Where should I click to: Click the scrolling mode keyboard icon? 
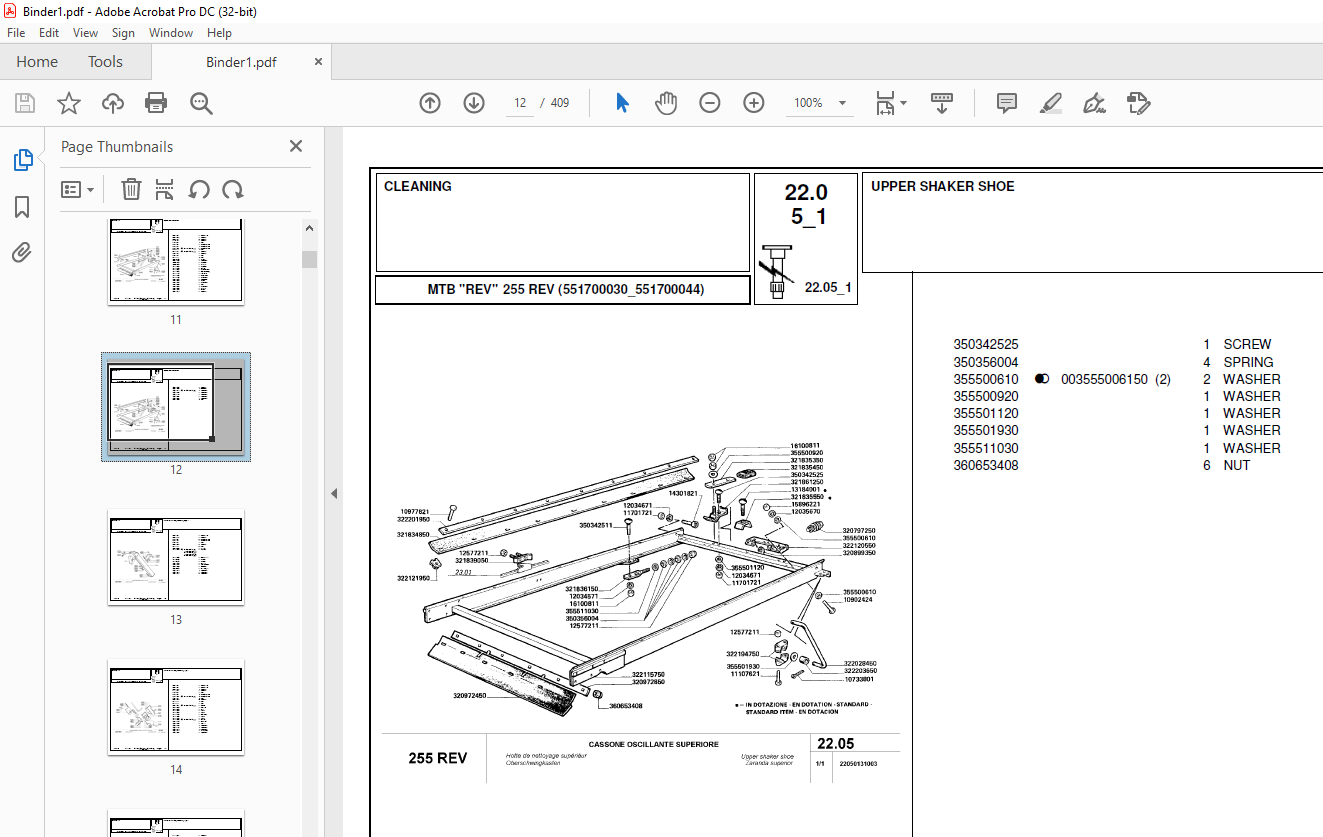(941, 103)
